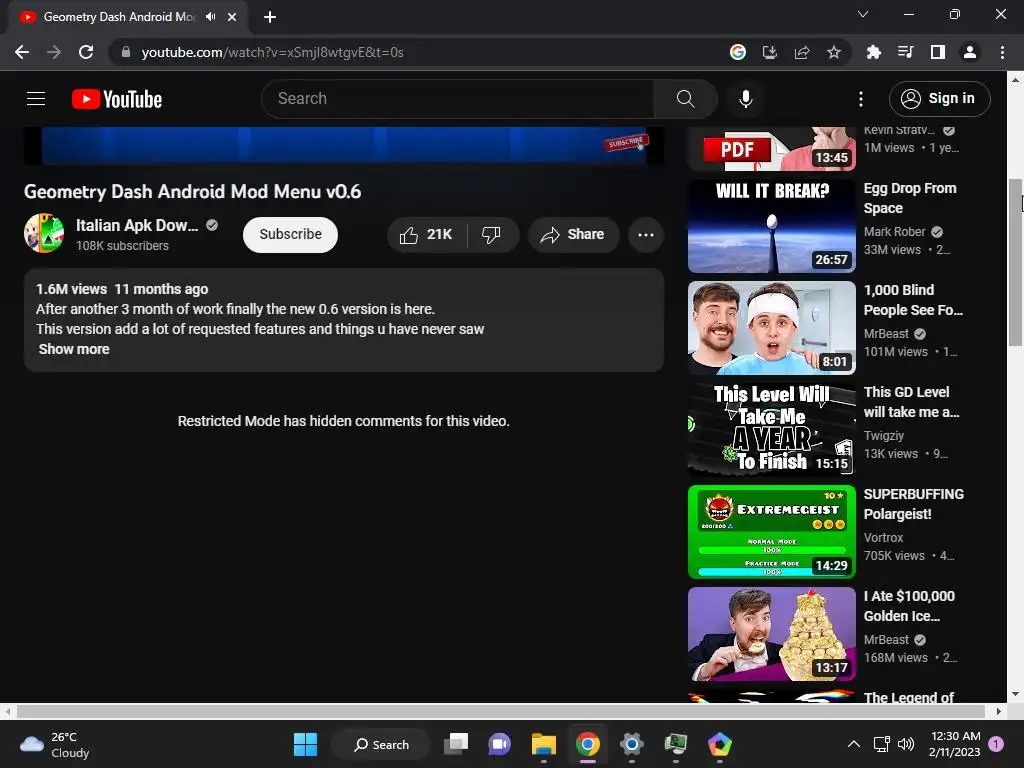This screenshot has width=1024, height=768.
Task: View site information lock icon
Action: point(126,52)
